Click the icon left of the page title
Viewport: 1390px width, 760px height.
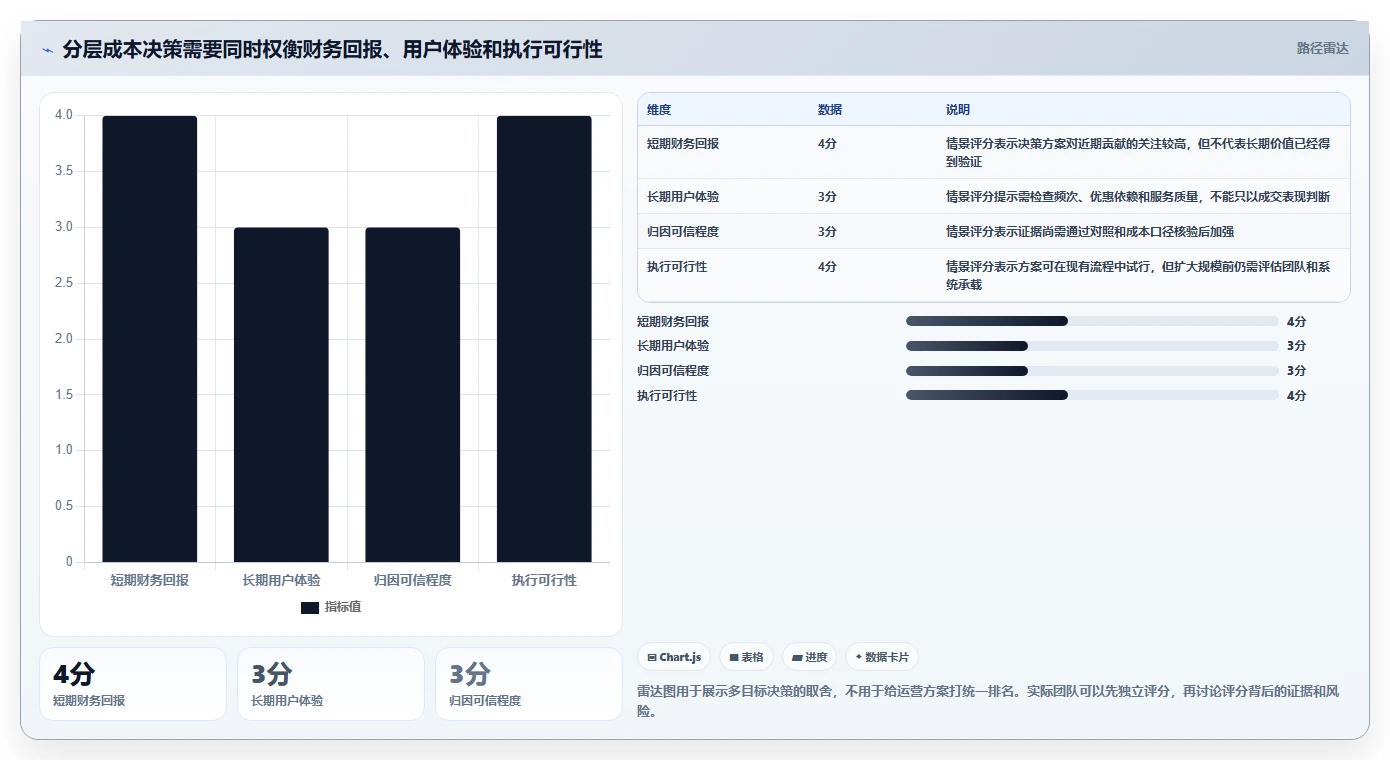point(48,50)
